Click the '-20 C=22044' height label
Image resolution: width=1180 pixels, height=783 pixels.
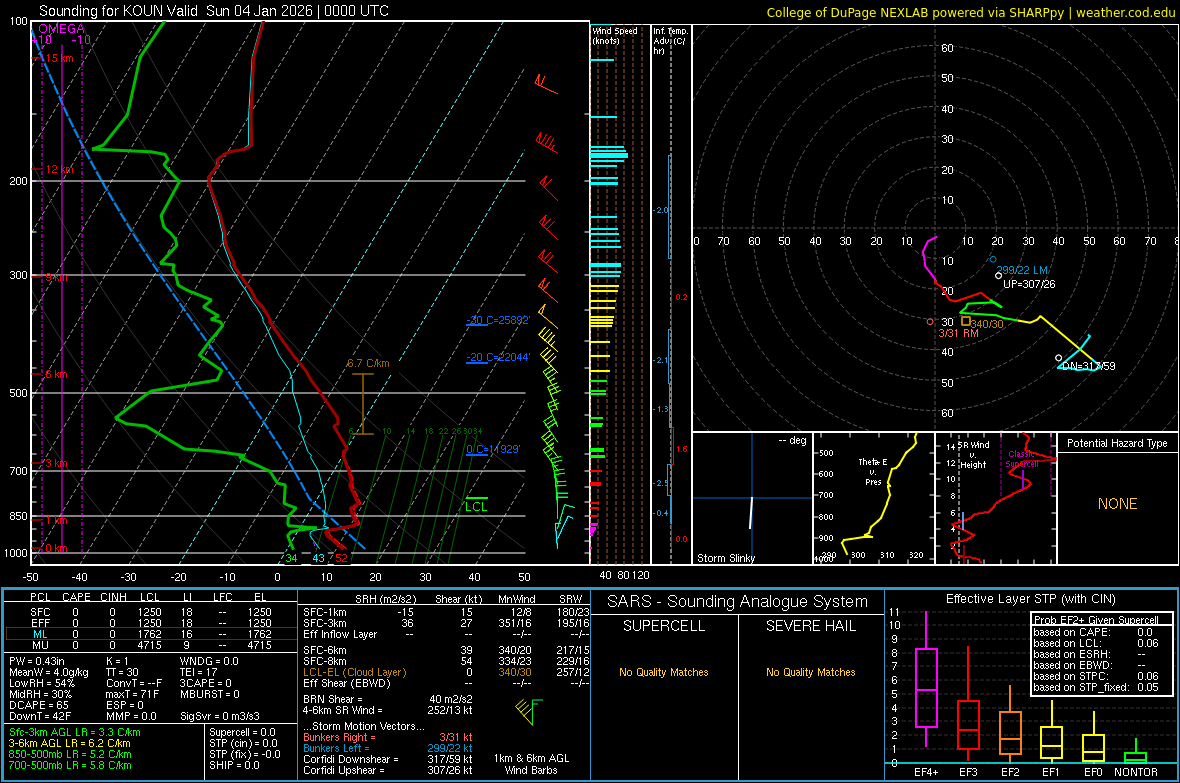point(498,357)
